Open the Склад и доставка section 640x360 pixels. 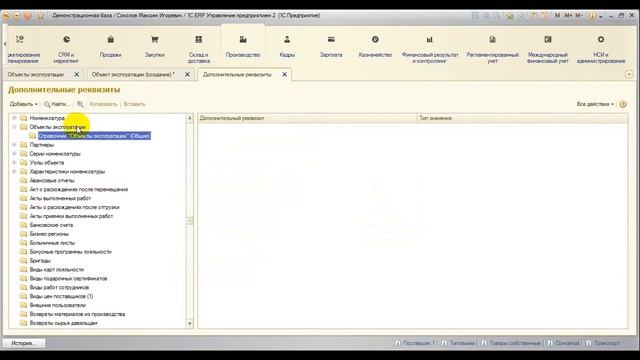click(x=199, y=49)
